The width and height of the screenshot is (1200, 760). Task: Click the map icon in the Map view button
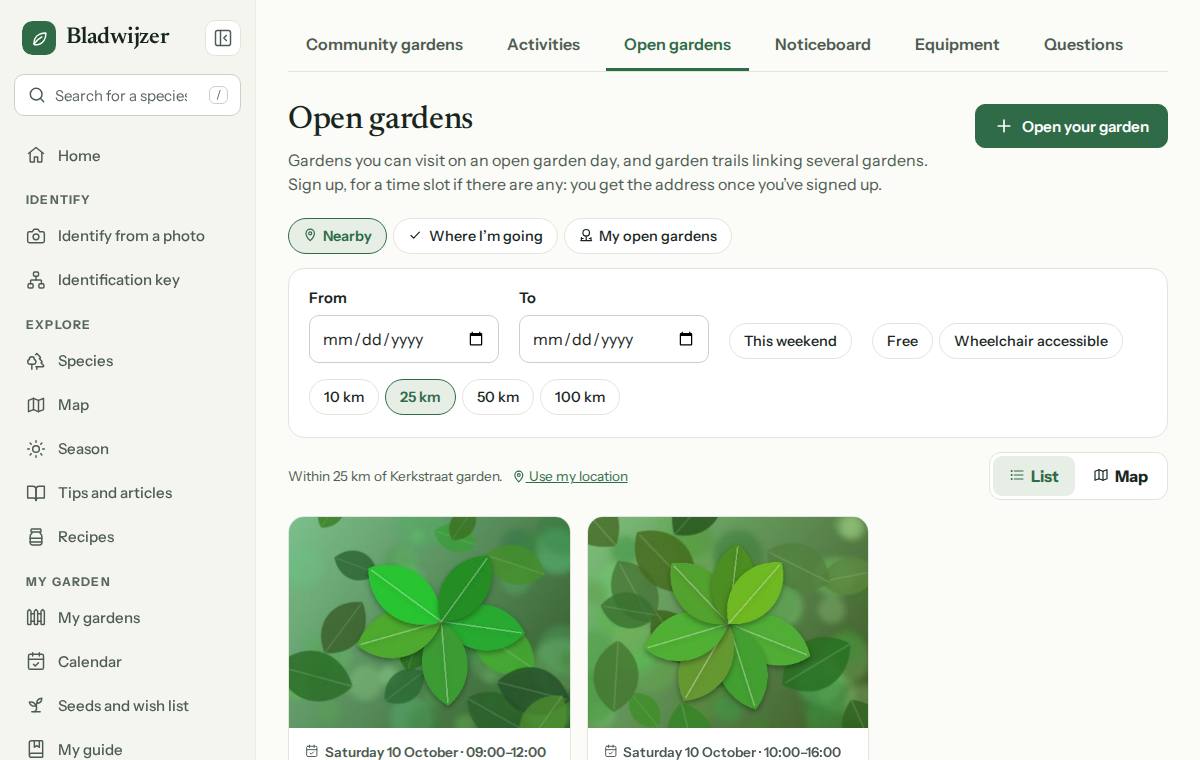[x=1101, y=475]
